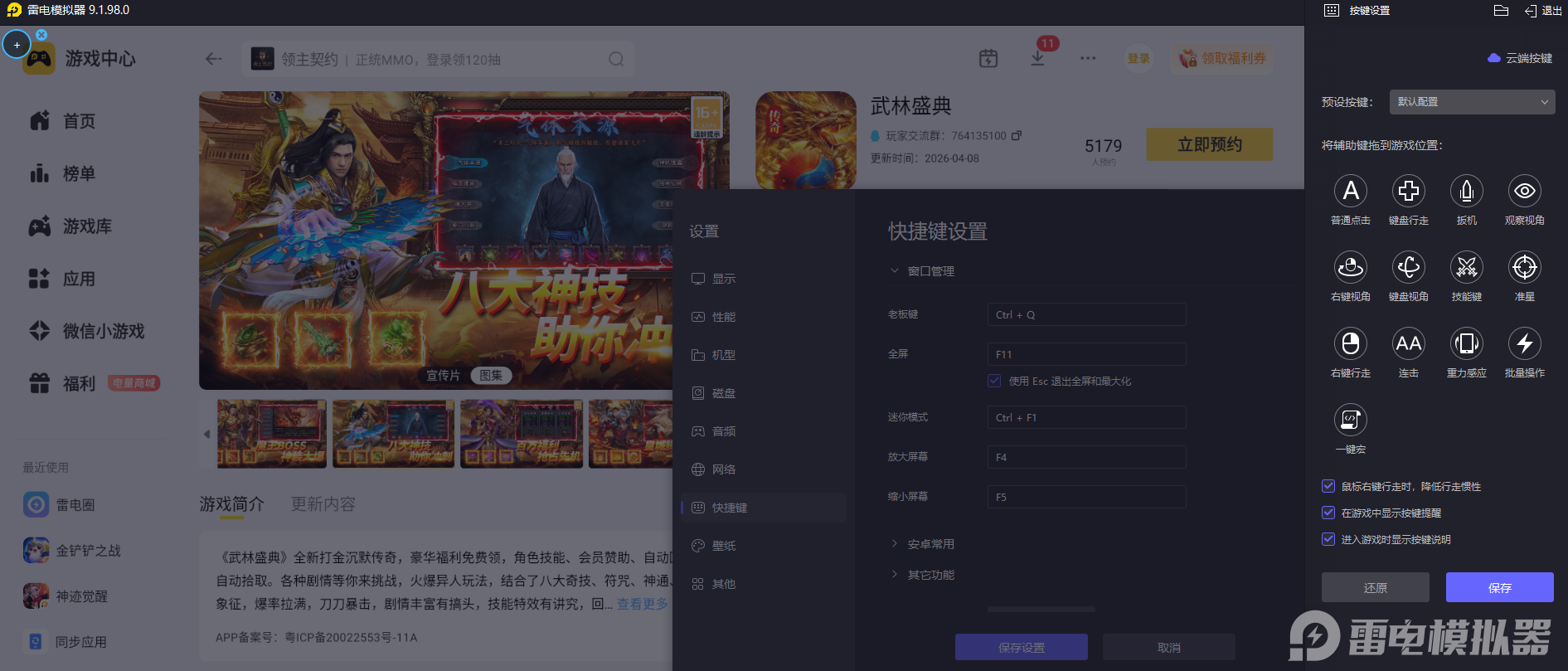
Task: Exit key settings via 退出
Action: tap(1543, 11)
